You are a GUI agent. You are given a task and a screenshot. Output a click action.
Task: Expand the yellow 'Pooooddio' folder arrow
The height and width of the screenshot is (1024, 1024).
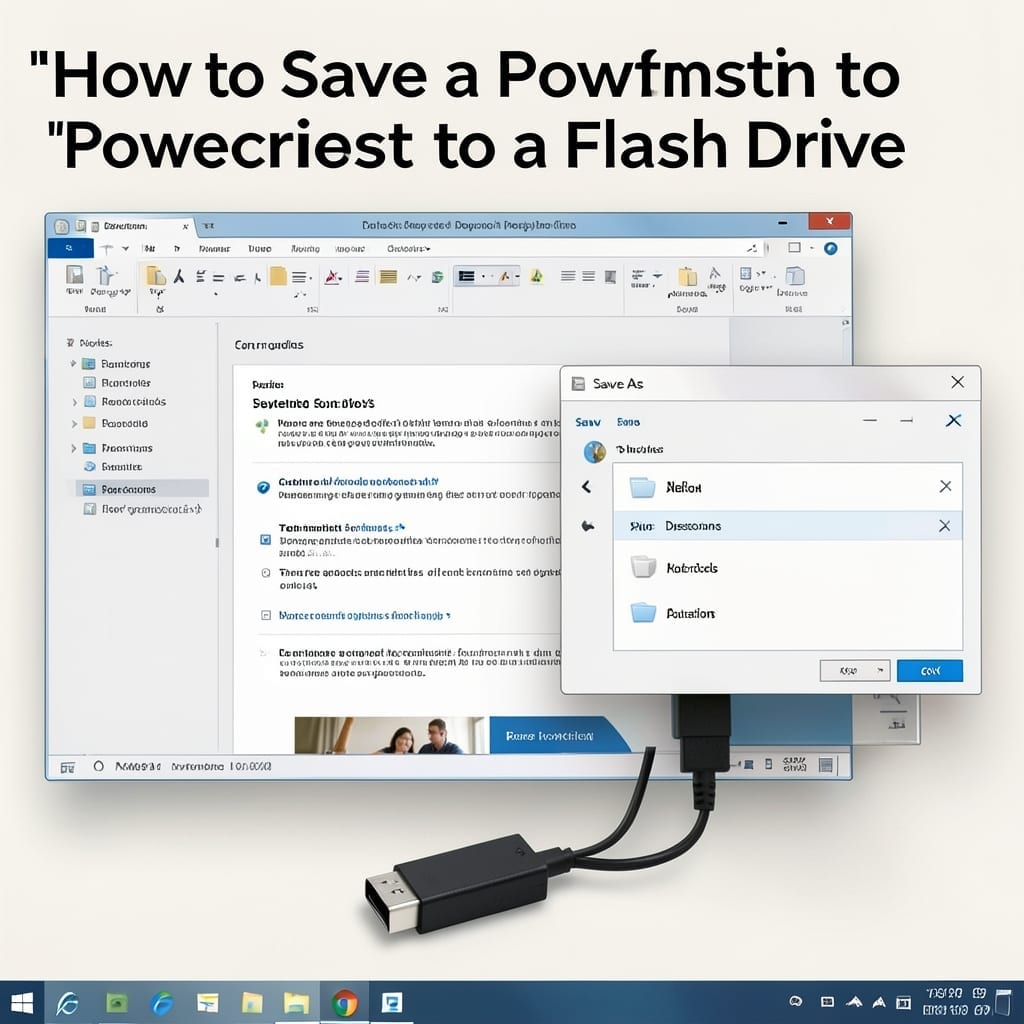click(x=74, y=424)
